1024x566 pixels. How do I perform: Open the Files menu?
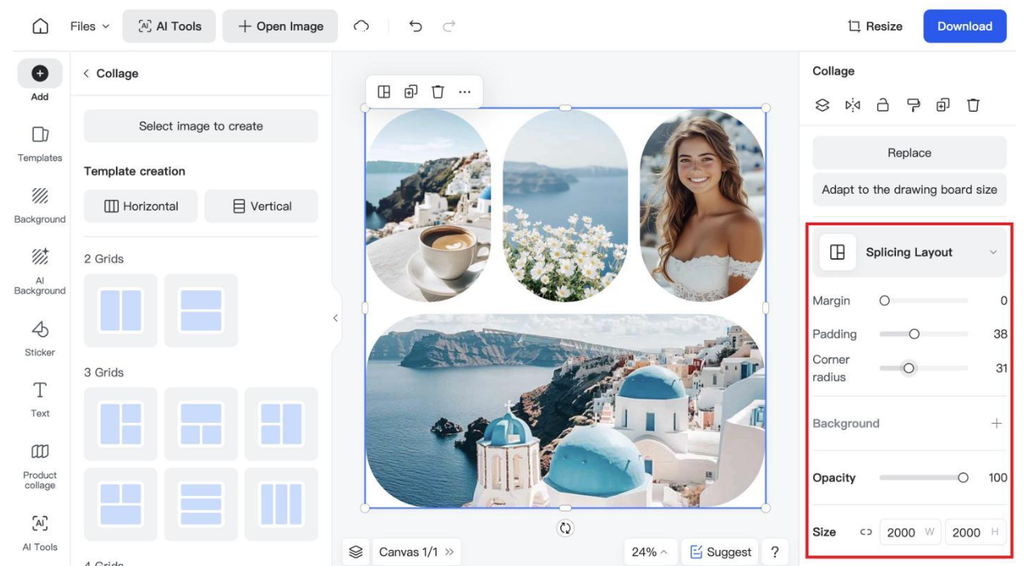pyautogui.click(x=89, y=26)
